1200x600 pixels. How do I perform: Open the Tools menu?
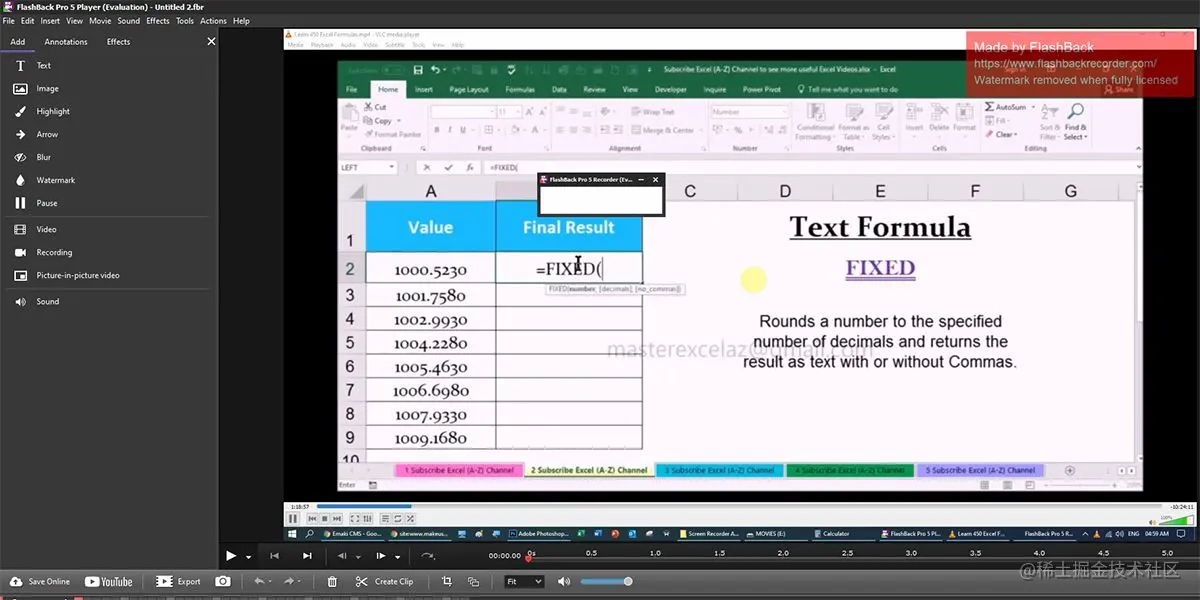pos(185,21)
